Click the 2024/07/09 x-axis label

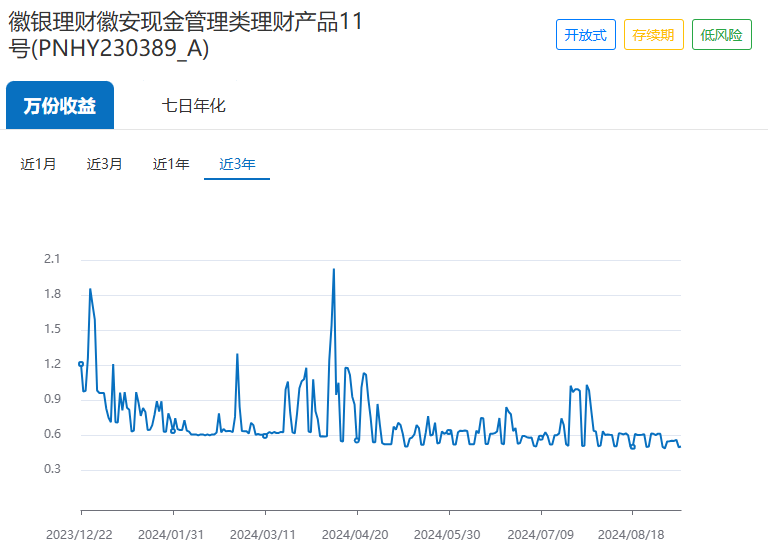(540, 534)
